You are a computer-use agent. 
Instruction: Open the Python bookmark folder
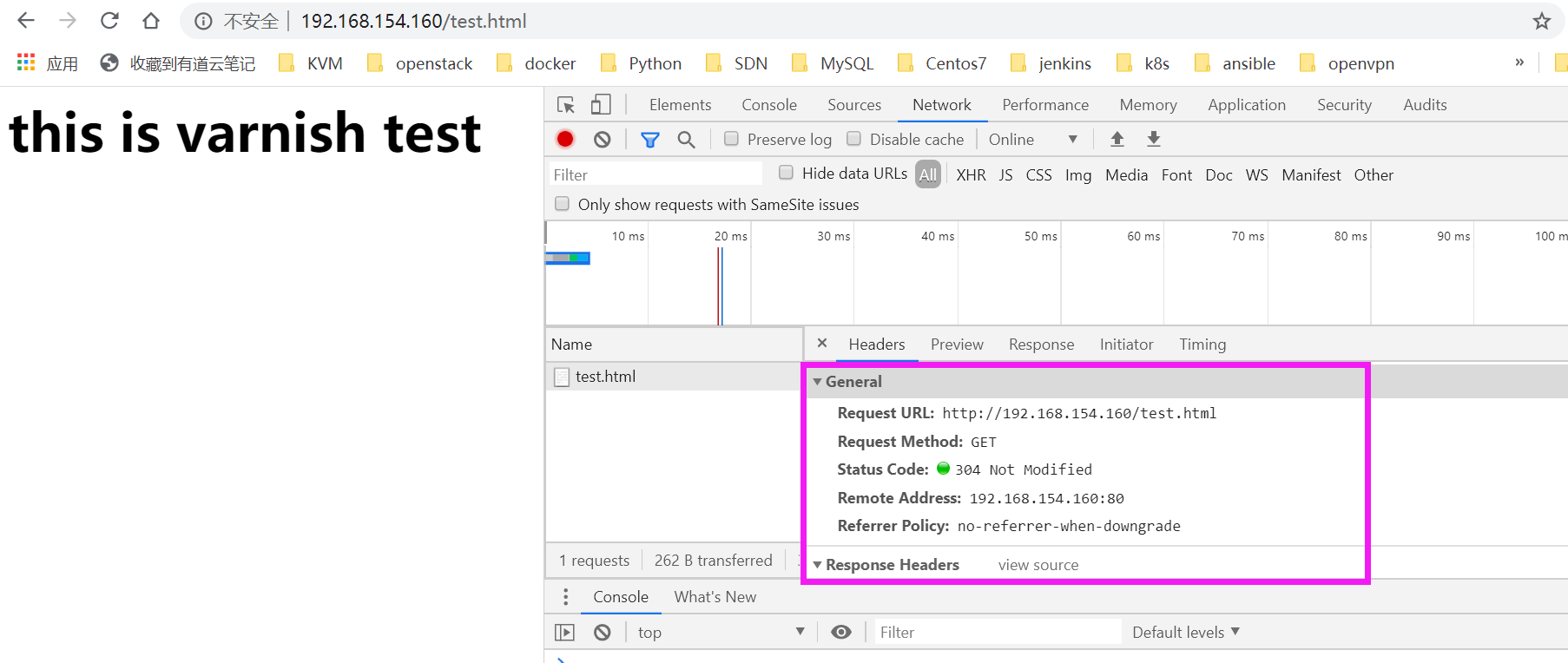click(641, 63)
